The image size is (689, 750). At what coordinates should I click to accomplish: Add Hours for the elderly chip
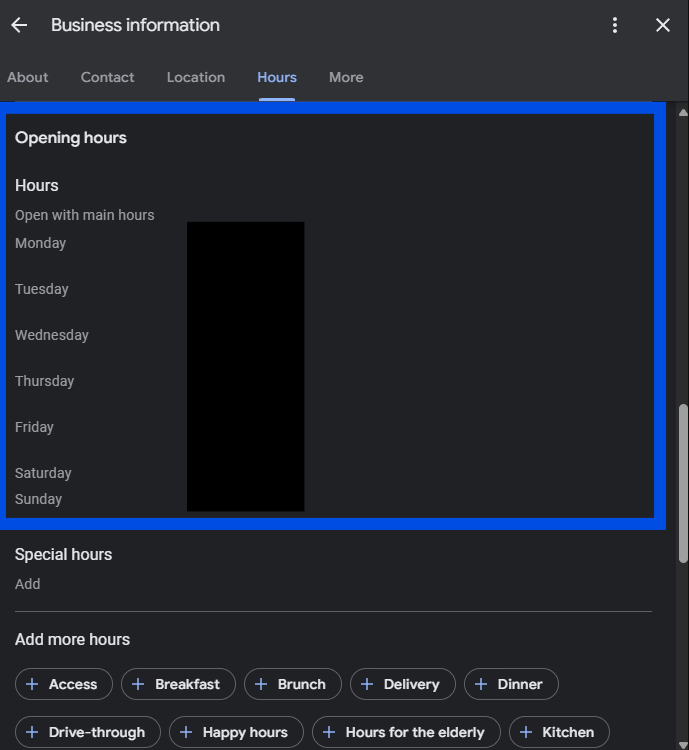tap(405, 732)
